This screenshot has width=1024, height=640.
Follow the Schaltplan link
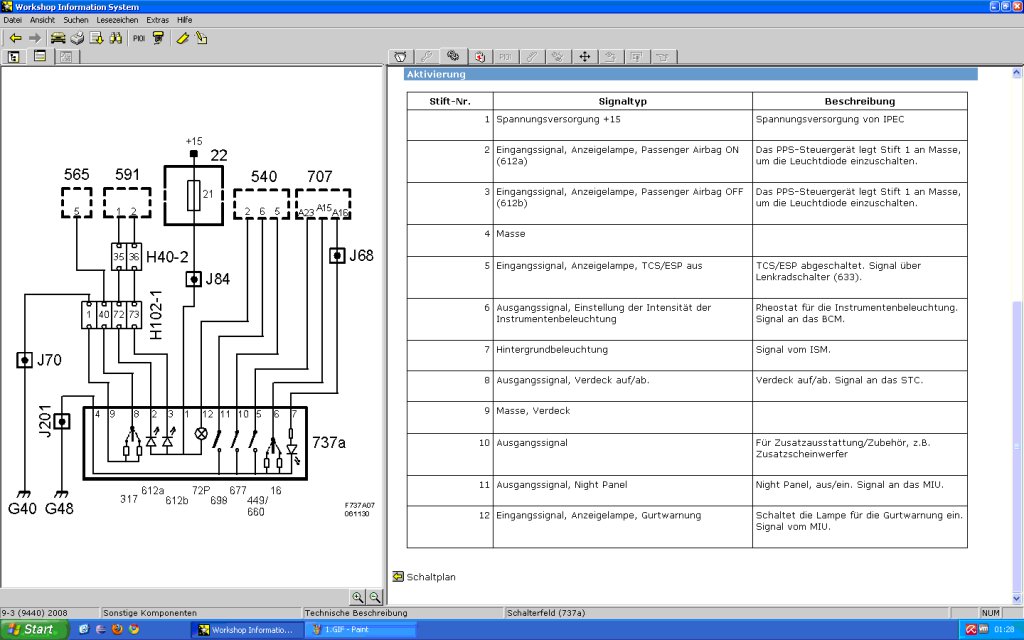click(431, 577)
